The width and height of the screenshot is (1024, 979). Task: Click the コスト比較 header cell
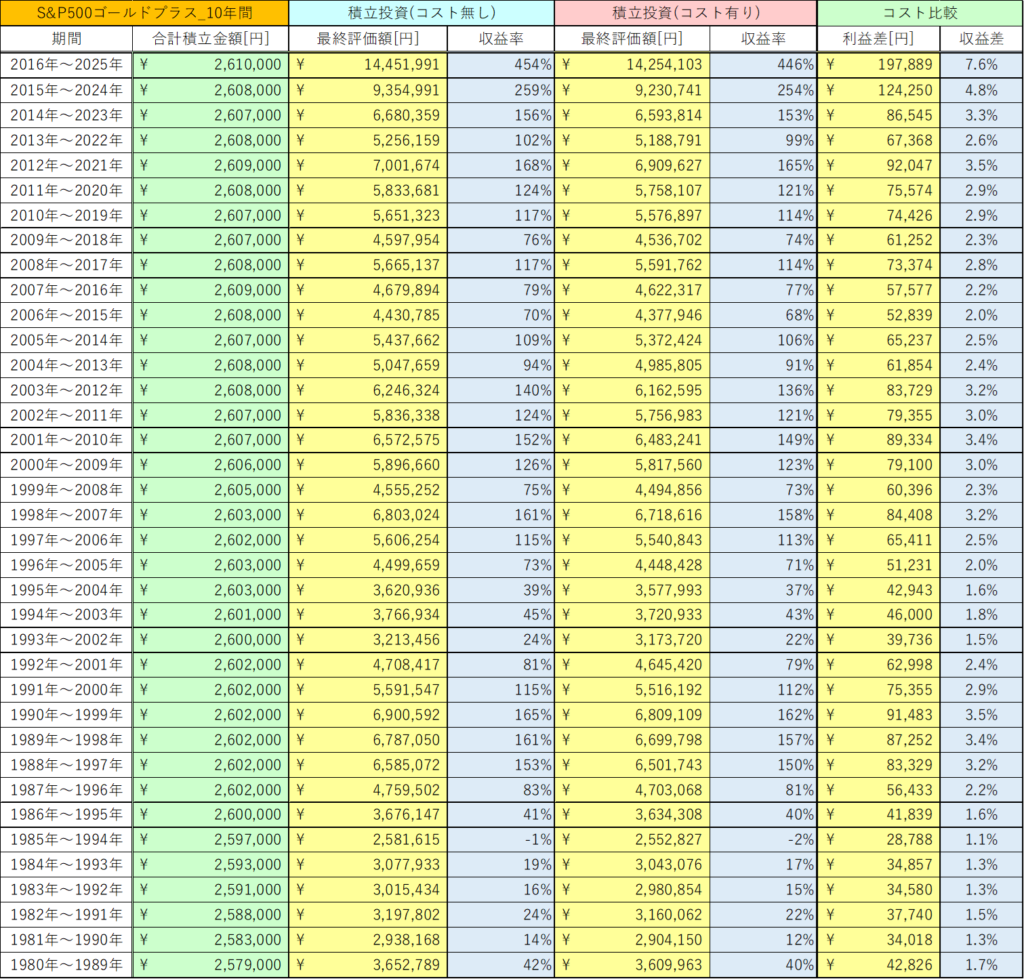tap(919, 13)
